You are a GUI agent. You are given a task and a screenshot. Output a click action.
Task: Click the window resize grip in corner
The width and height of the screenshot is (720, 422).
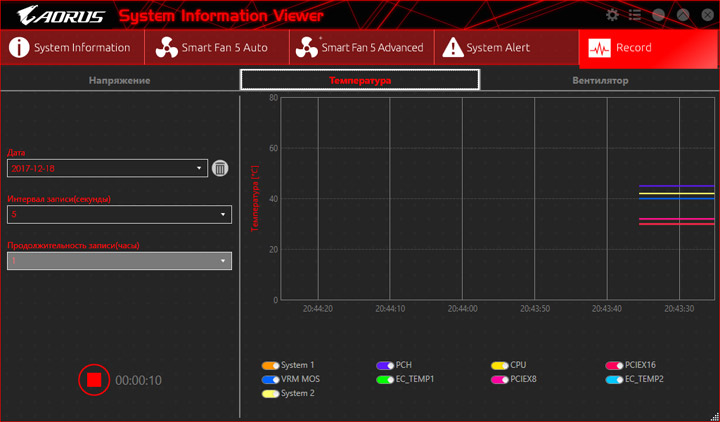(714, 417)
